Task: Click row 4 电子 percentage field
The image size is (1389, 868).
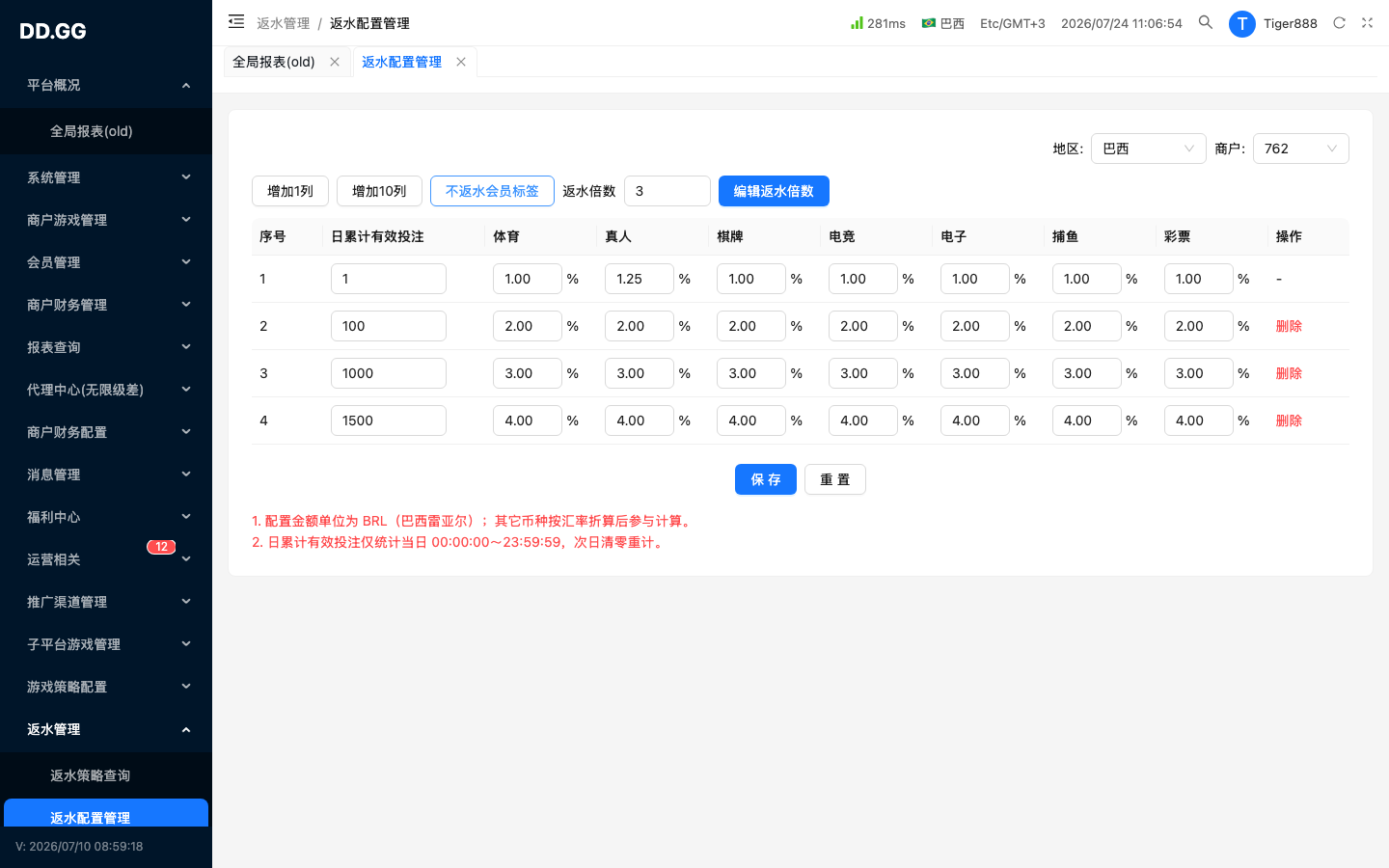Action: (x=975, y=420)
